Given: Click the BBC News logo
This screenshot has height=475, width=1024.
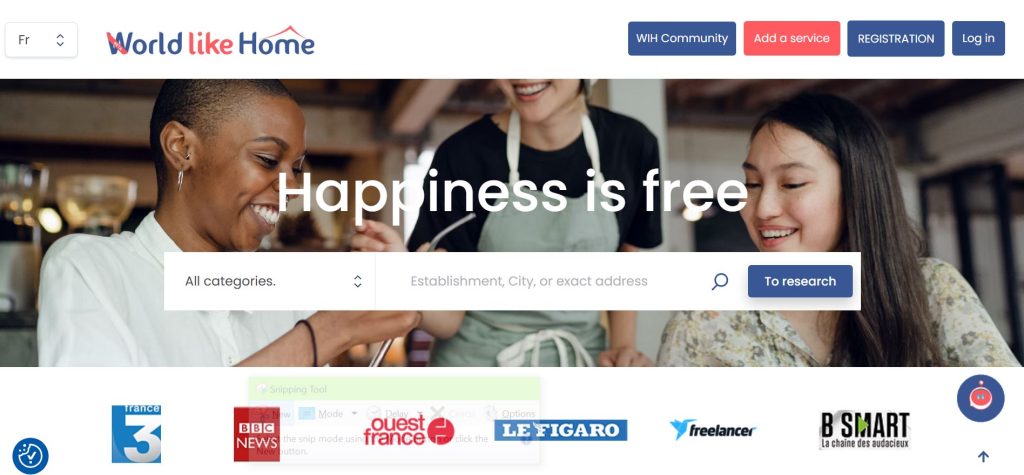Looking at the screenshot, I should click(x=257, y=434).
